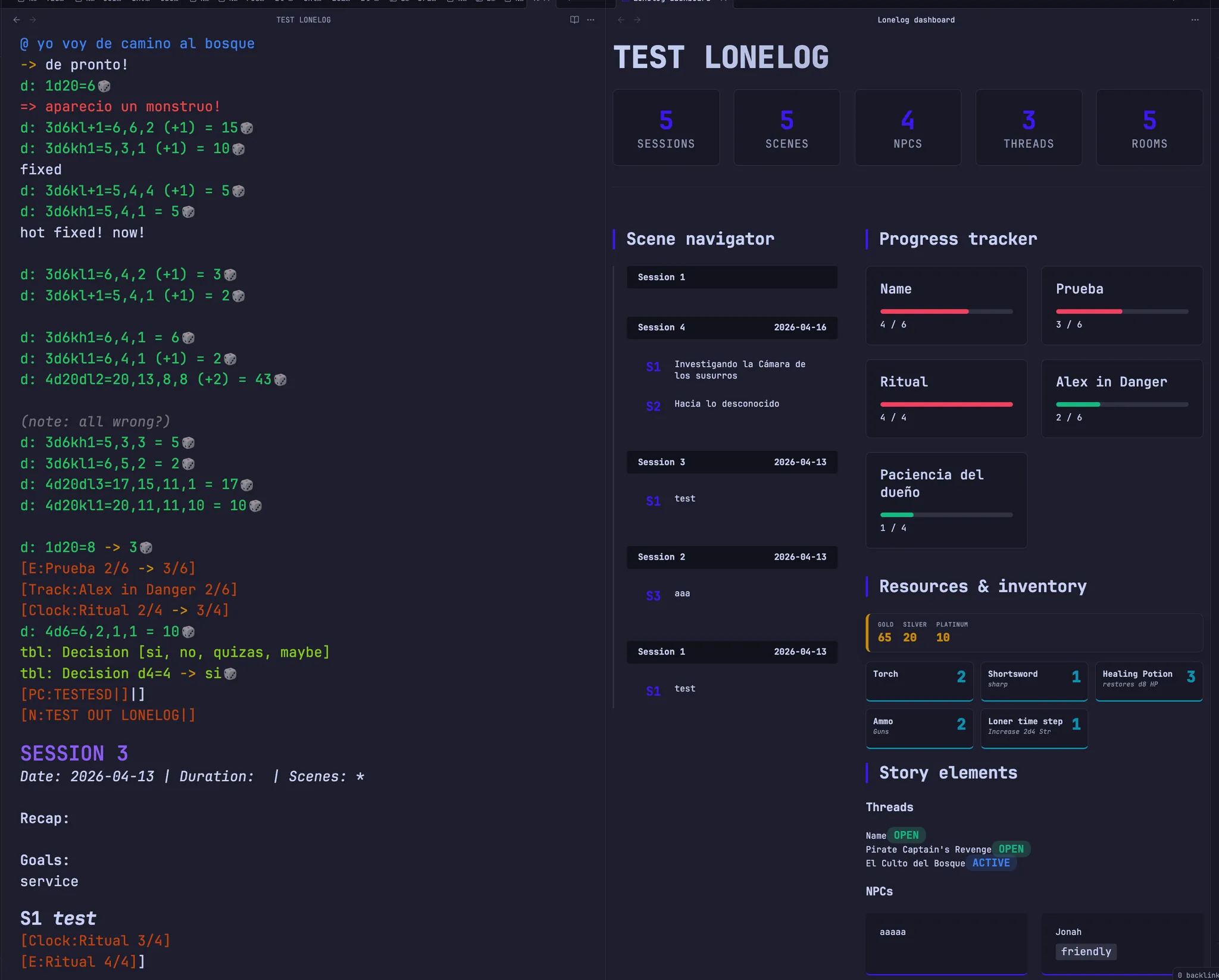
Task: Click the Prueba progress bar 3/6
Action: [1122, 311]
